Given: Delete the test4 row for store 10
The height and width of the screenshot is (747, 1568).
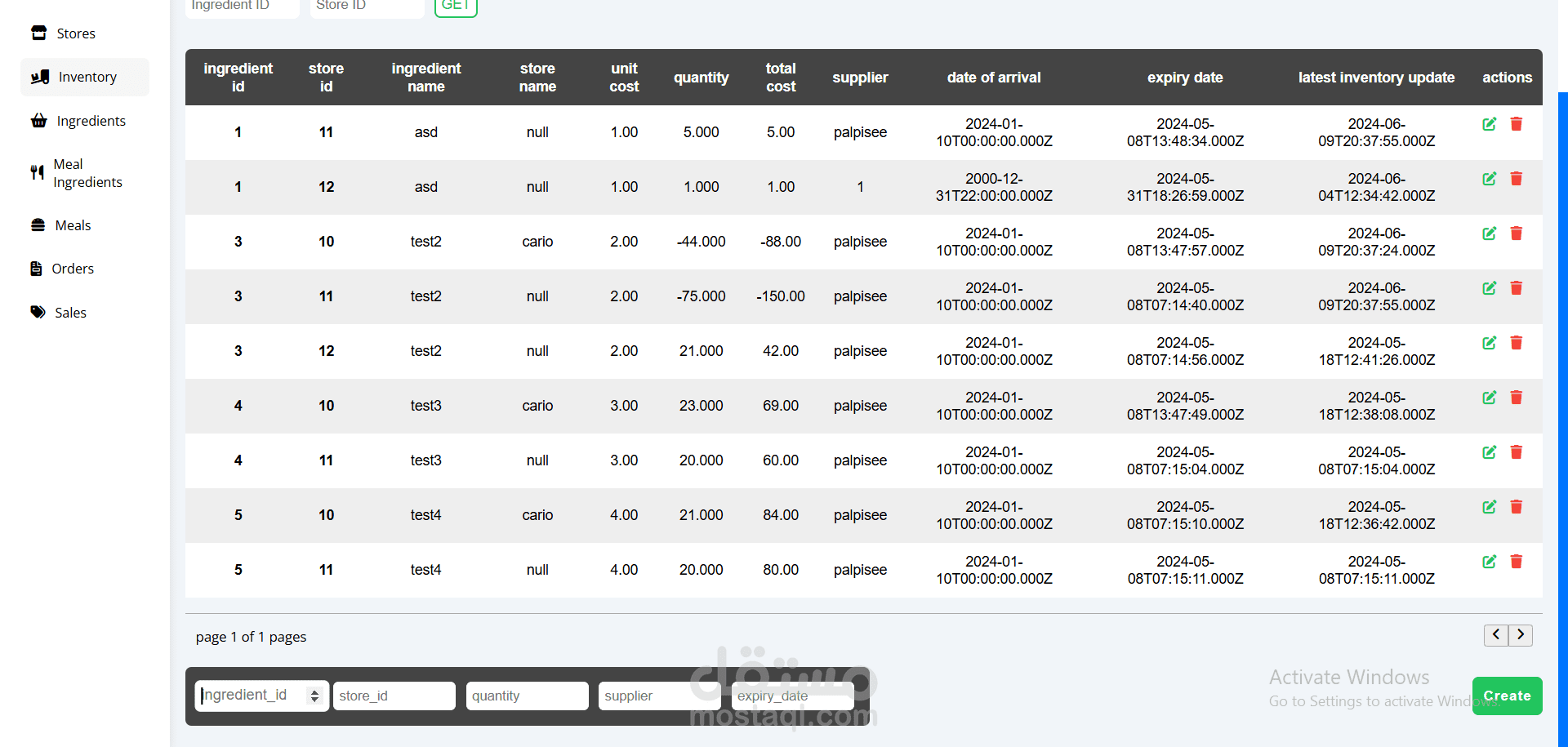Looking at the screenshot, I should [x=1517, y=507].
